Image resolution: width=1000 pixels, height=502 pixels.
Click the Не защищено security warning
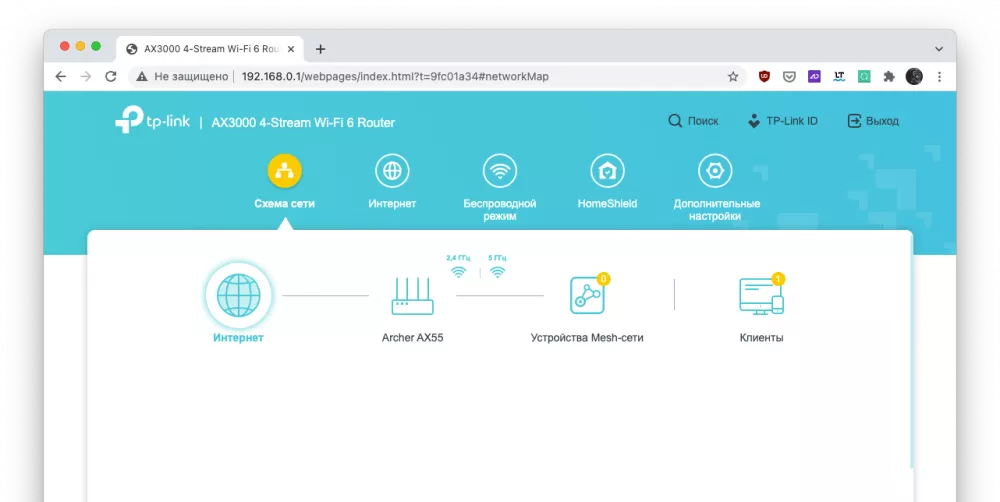tap(182, 77)
